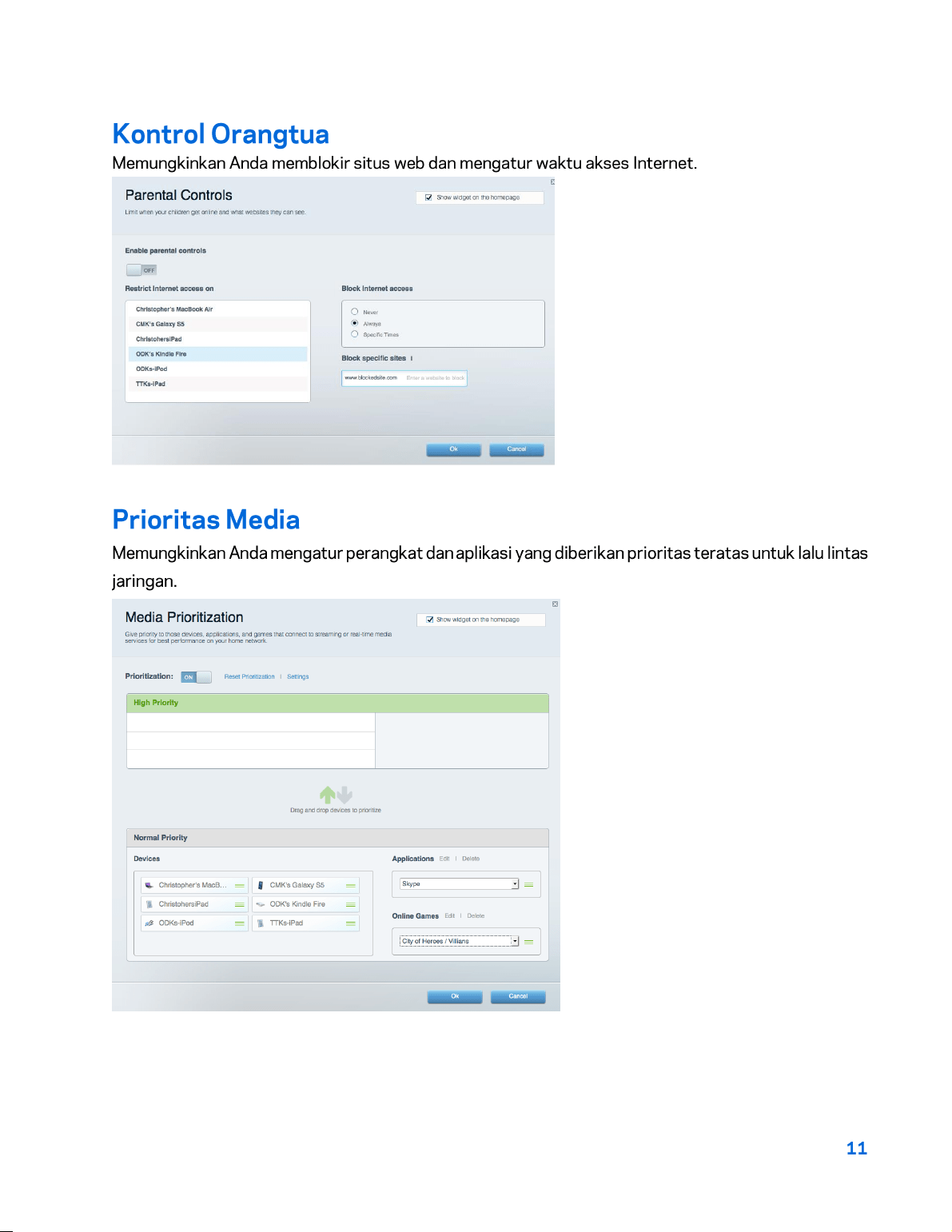The image size is (952, 1232).
Task: Toggle the Prioritization ON switch
Action: click(x=196, y=677)
